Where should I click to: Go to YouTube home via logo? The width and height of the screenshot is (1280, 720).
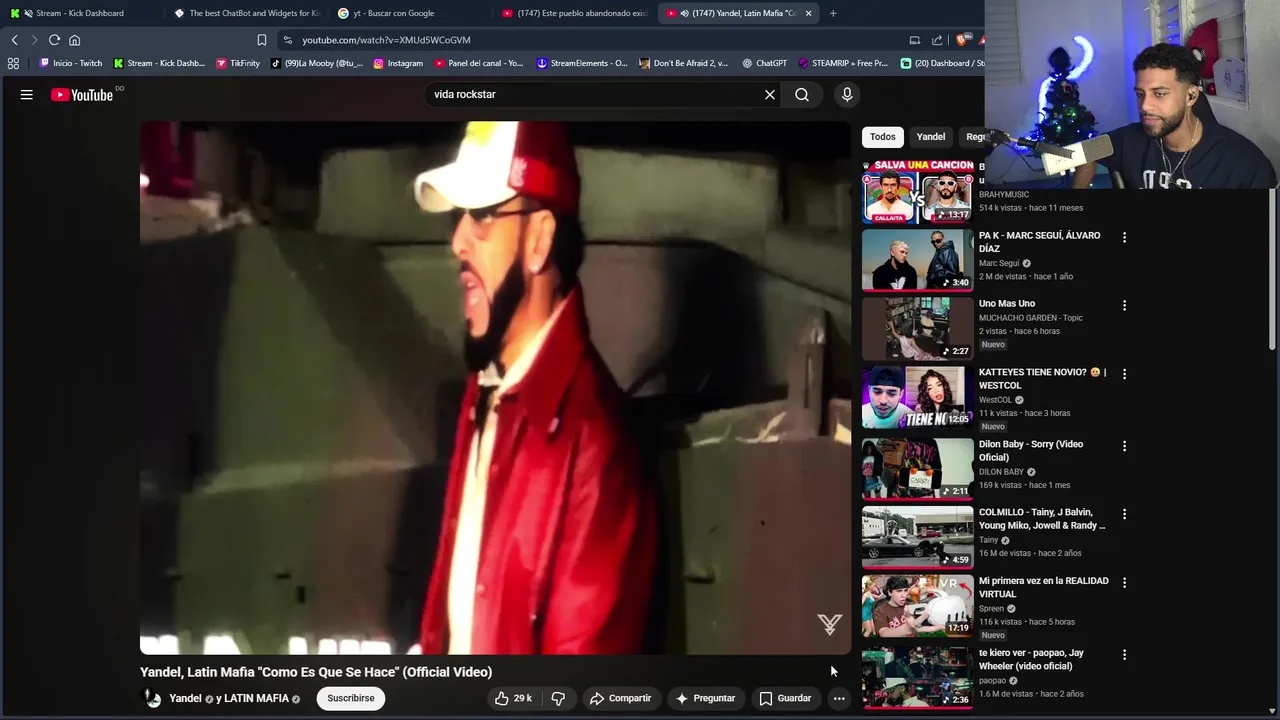click(82, 95)
